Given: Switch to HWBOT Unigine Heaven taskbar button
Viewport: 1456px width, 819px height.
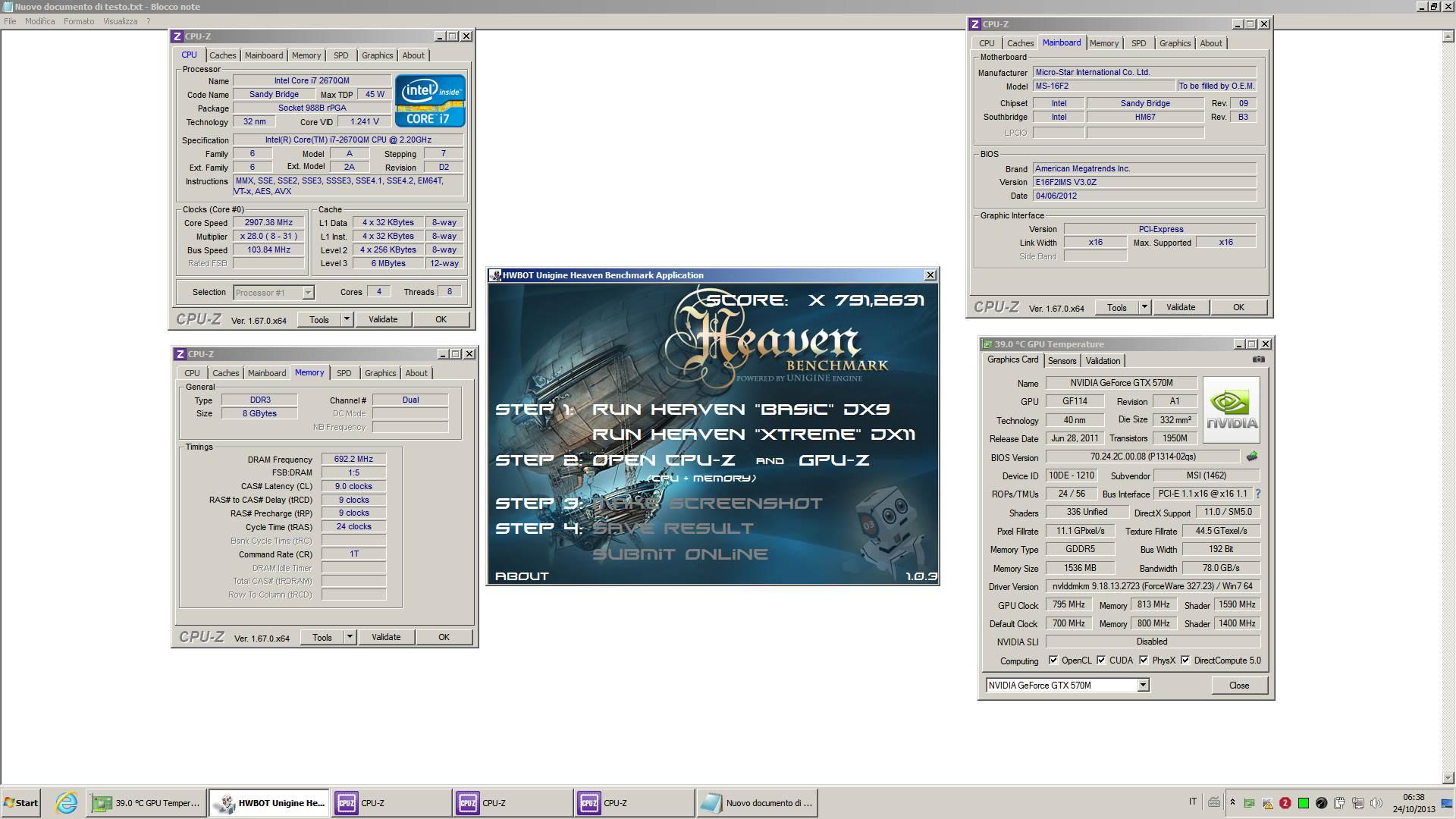Looking at the screenshot, I should point(269,802).
